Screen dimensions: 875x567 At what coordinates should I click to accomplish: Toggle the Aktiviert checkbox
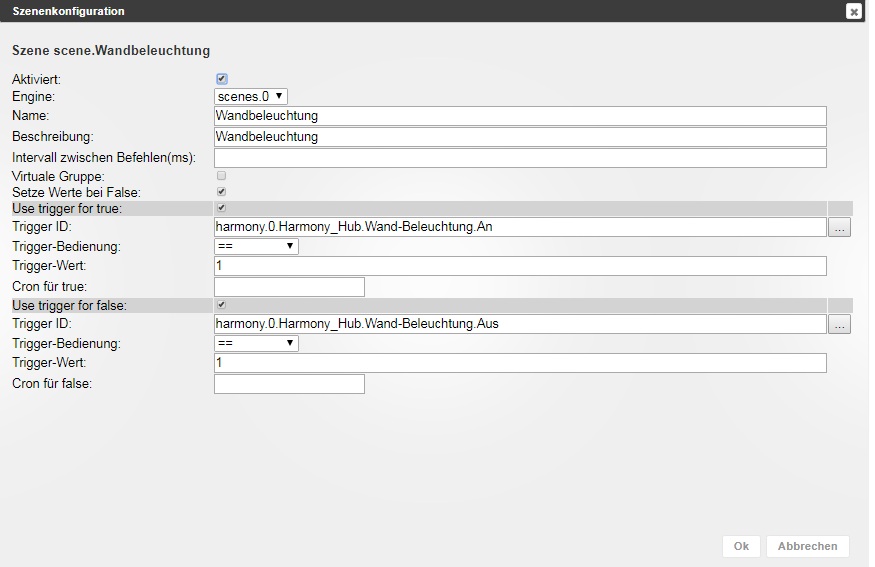(222, 79)
